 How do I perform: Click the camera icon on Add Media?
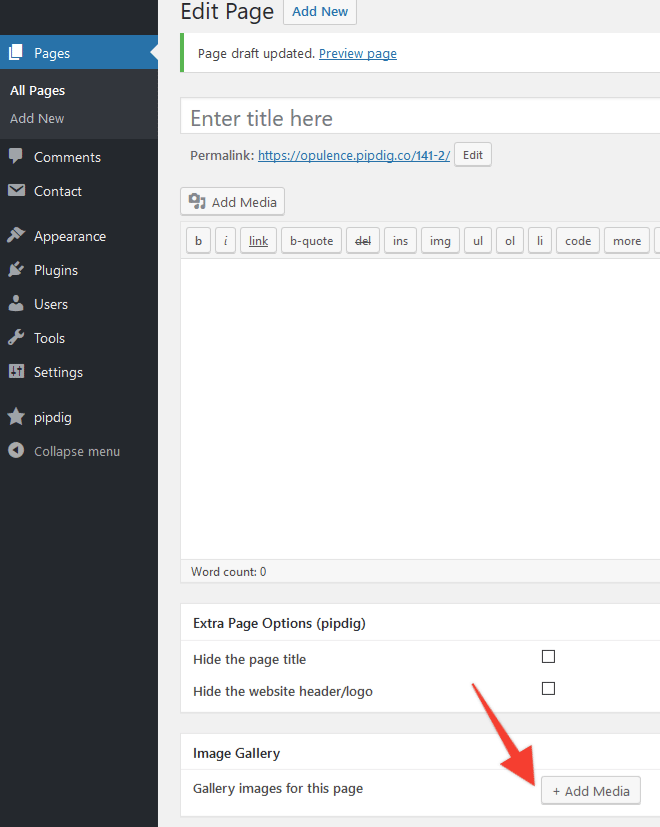(197, 201)
